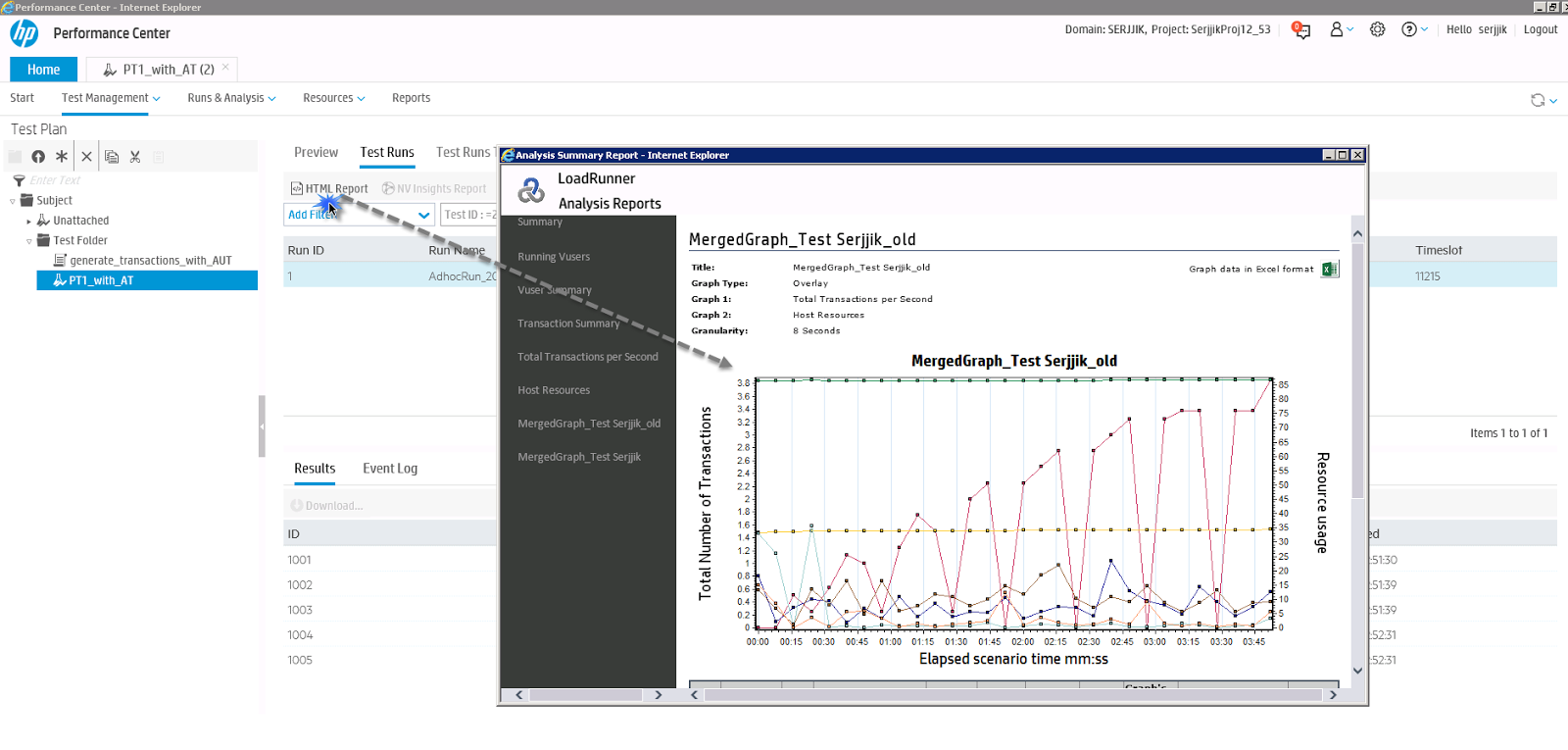
Task: Click the report vertical scrollbar thumb
Action: [x=1357, y=370]
